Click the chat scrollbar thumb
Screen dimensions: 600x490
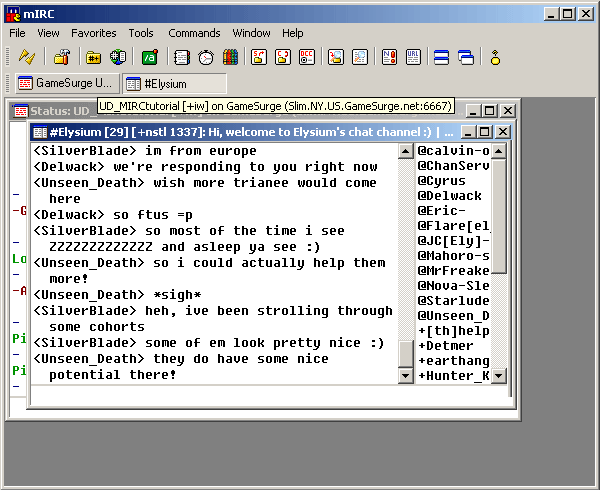click(405, 354)
